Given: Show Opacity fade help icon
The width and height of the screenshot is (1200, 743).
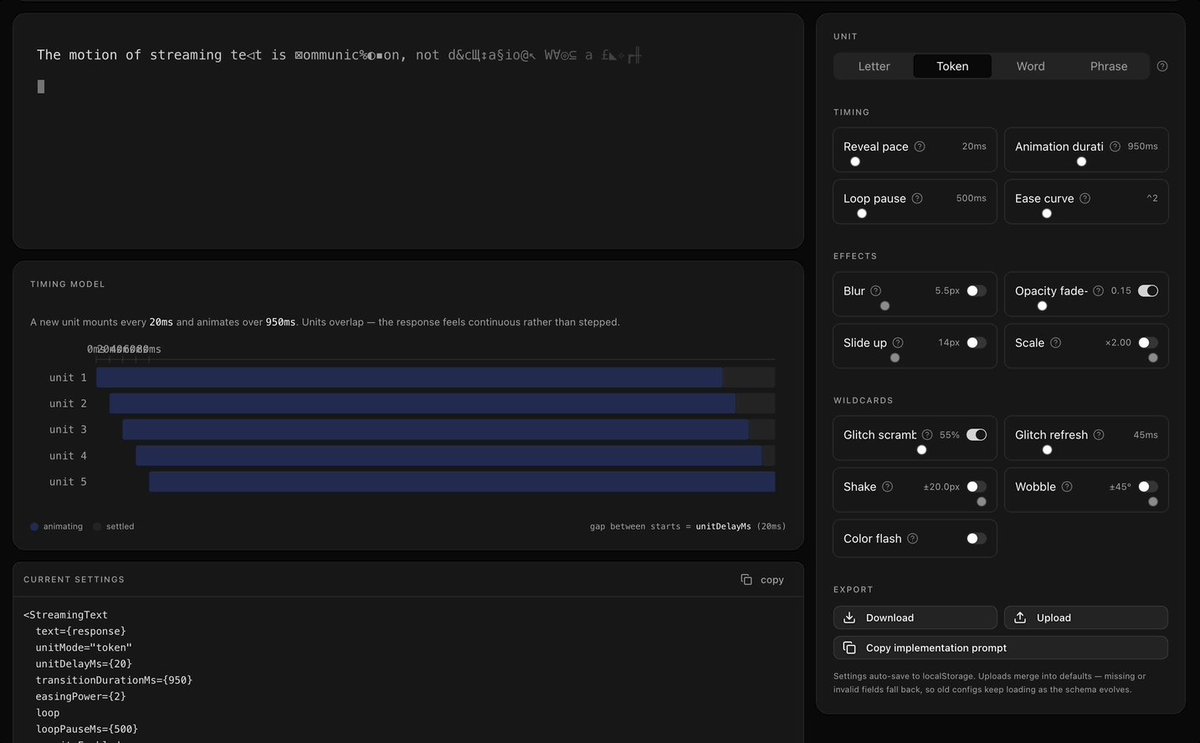Looking at the screenshot, I should [1099, 291].
